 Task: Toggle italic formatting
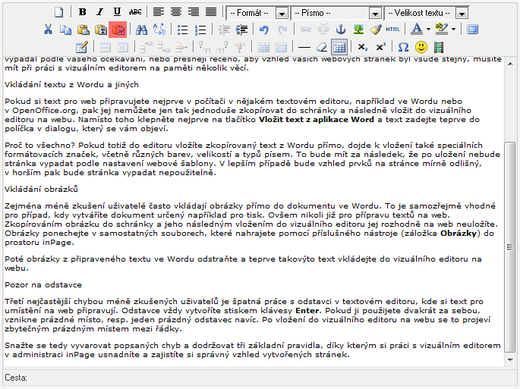pos(99,12)
